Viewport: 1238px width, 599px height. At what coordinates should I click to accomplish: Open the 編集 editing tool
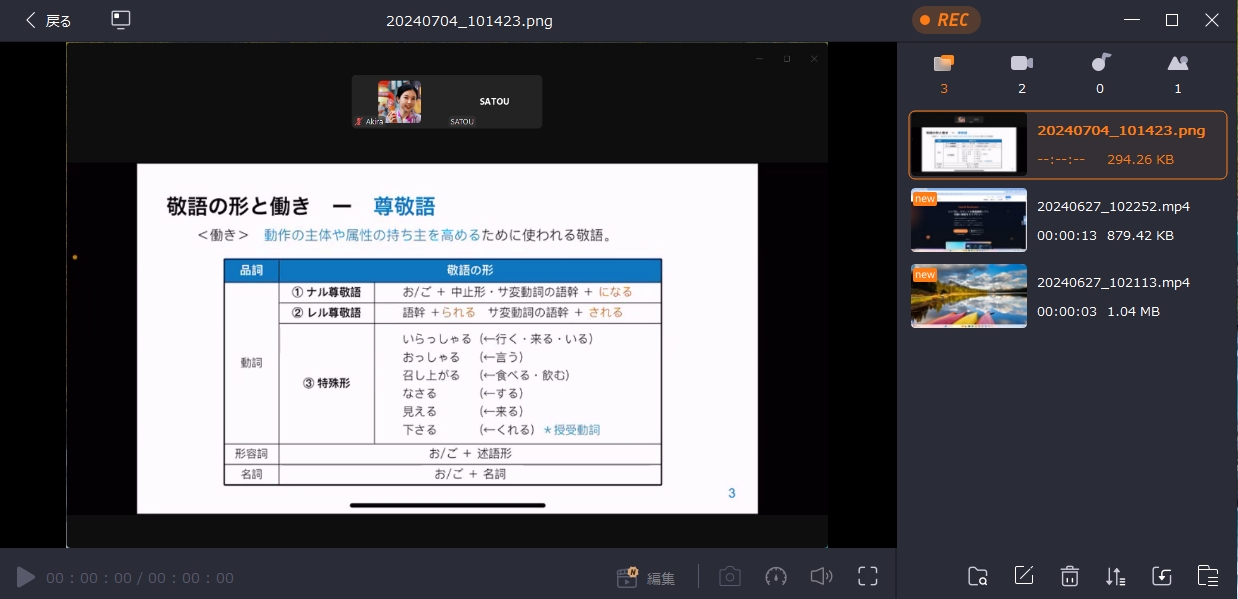[646, 577]
